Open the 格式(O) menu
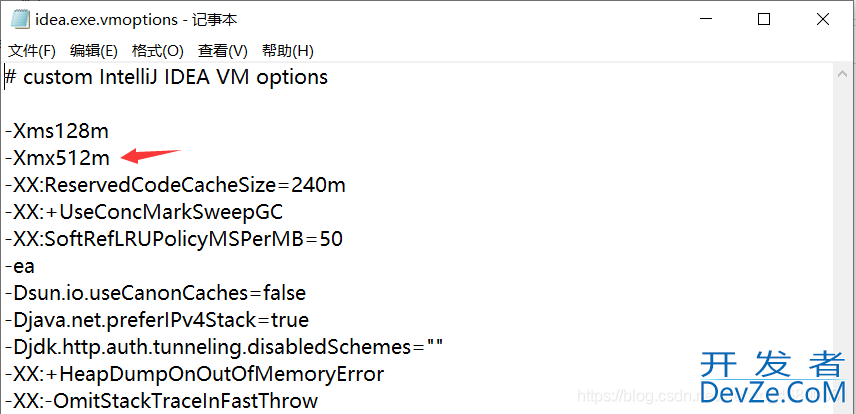 tap(158, 51)
